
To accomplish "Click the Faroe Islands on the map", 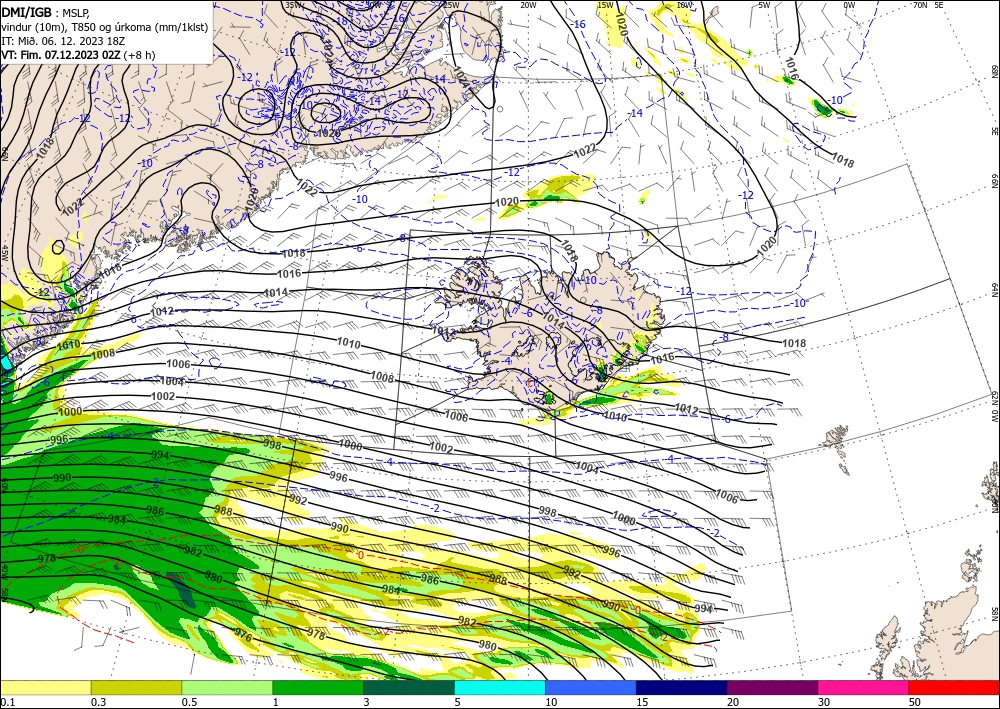I will (836, 437).
